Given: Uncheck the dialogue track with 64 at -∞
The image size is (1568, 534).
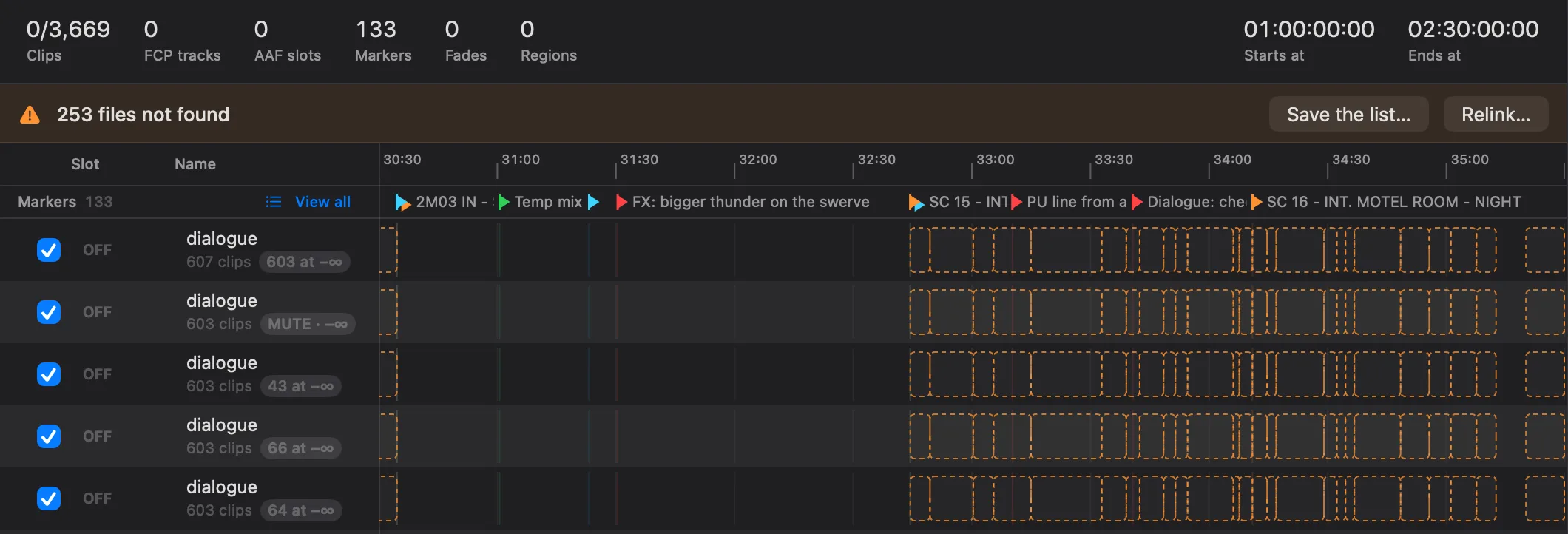Looking at the screenshot, I should (49, 498).
